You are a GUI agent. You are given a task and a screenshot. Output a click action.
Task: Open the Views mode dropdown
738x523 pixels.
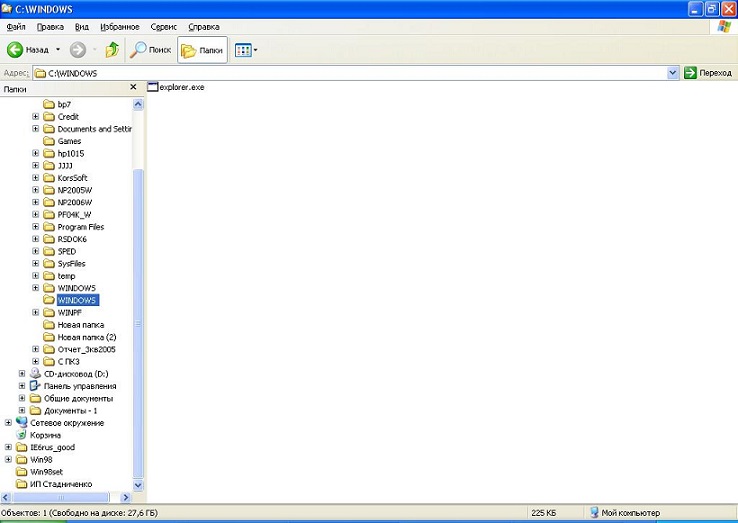[246, 50]
